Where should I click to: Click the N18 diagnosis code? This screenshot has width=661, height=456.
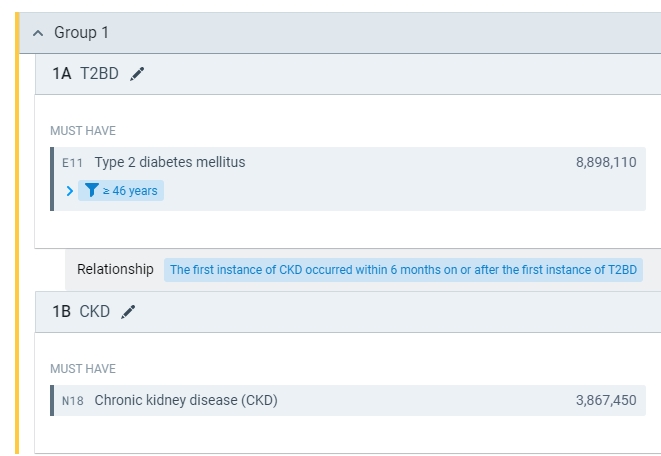pos(72,401)
